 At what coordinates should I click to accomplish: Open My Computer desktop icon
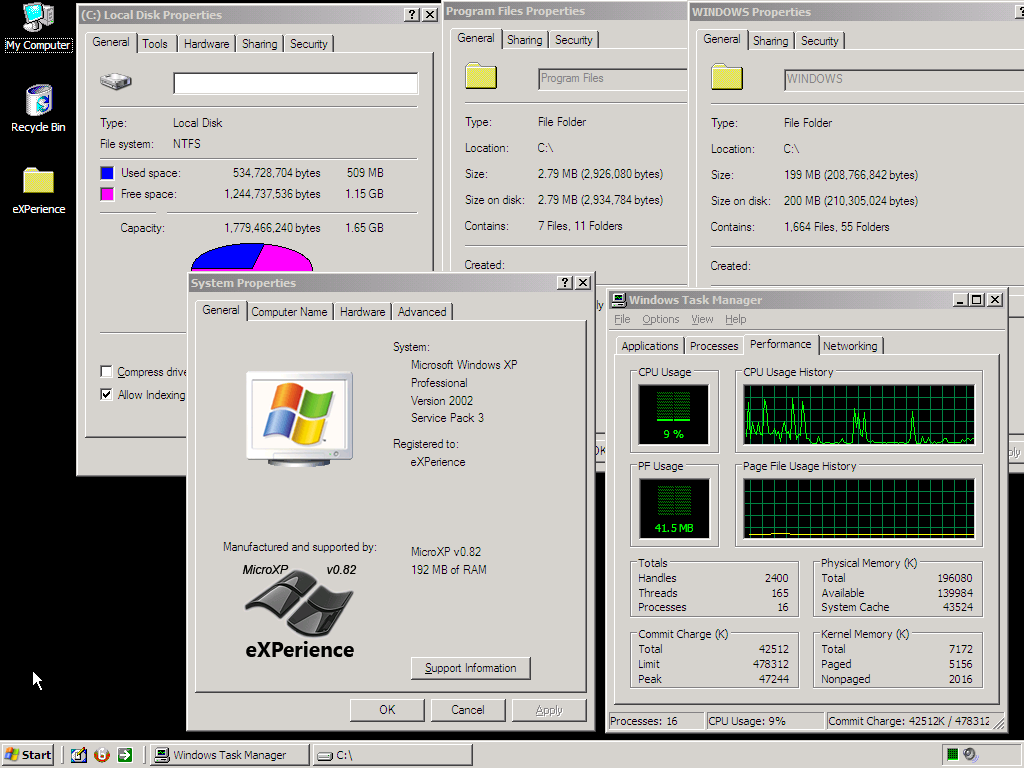click(x=38, y=18)
